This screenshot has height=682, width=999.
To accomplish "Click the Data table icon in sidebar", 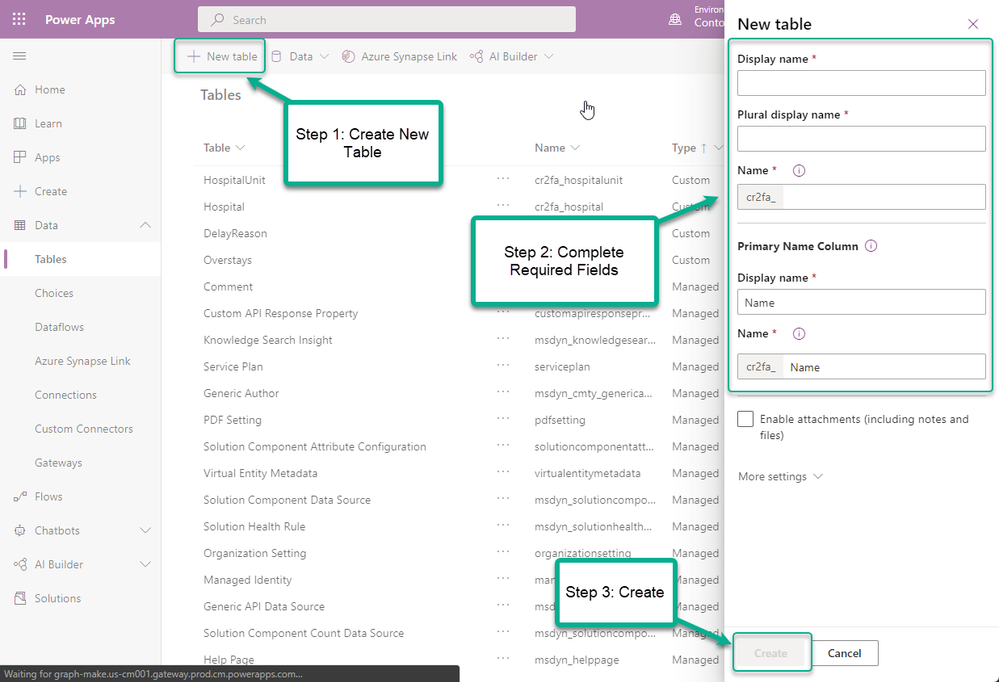I will pos(20,225).
